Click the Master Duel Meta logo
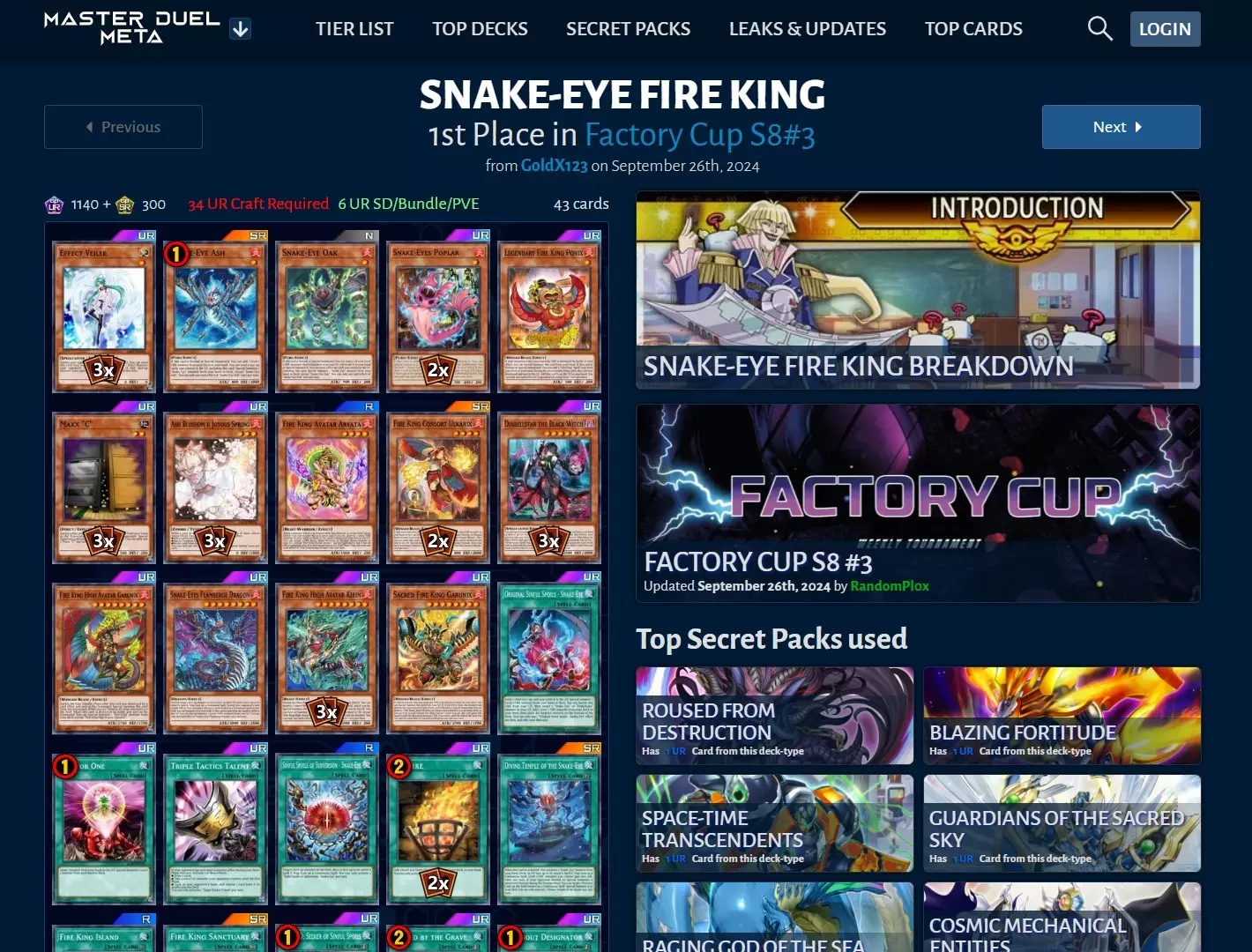Screen dimensions: 1252x952 pos(132,28)
